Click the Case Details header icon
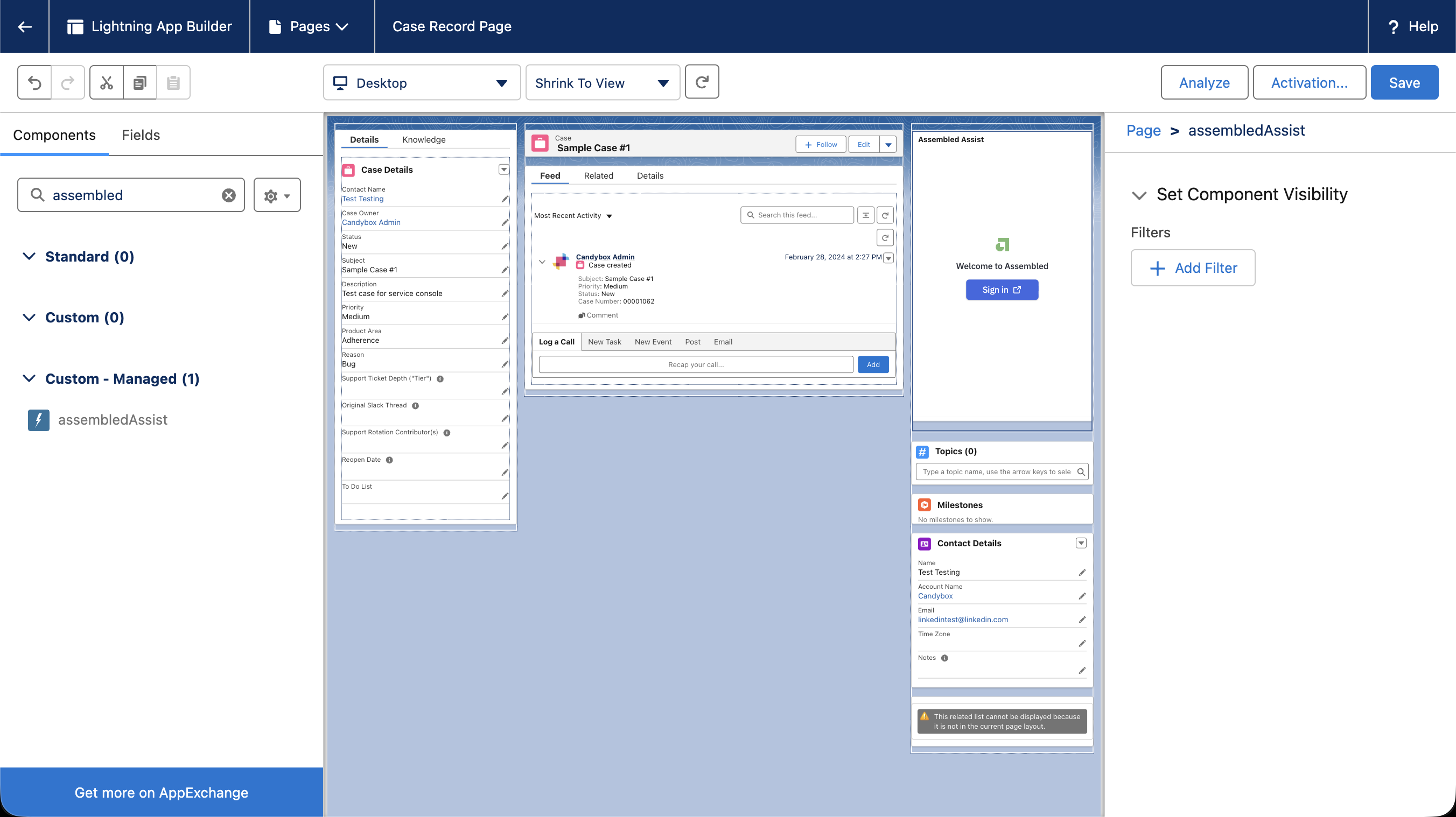Viewport: 1456px width, 817px height. pos(349,170)
